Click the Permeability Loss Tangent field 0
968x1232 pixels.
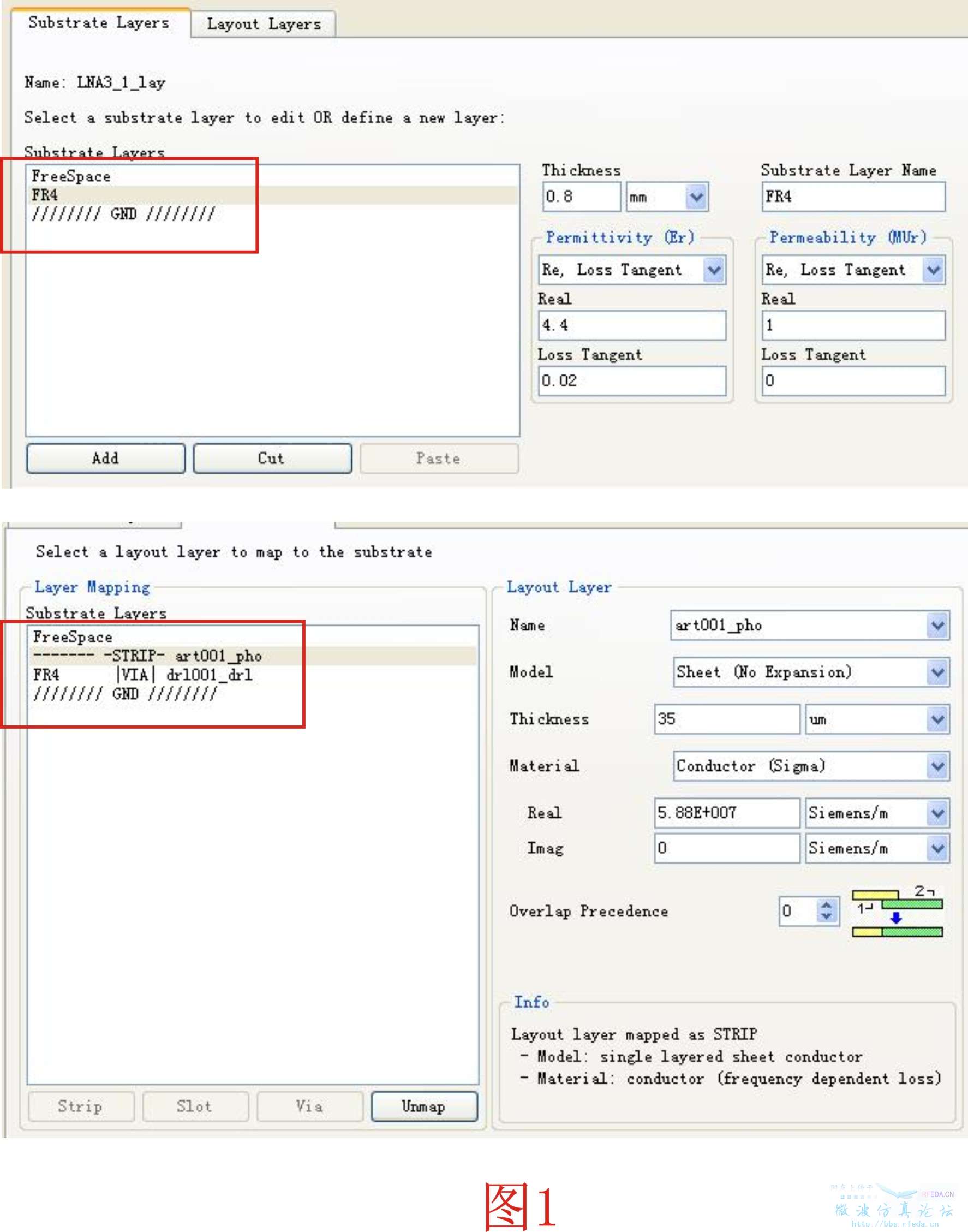point(853,380)
